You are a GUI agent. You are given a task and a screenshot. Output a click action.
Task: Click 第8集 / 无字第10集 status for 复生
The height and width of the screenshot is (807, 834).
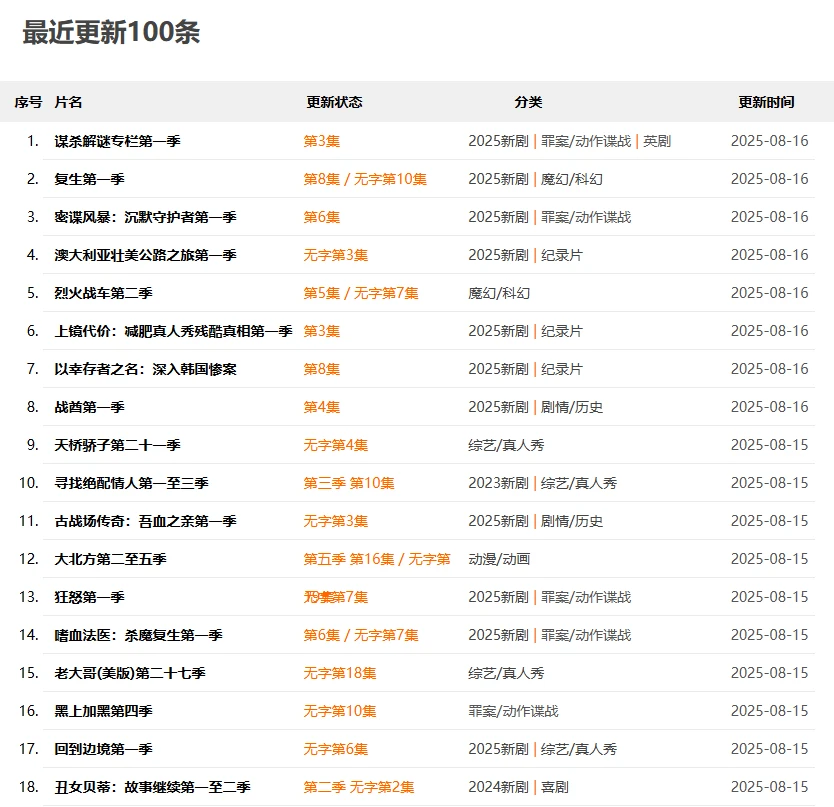click(x=365, y=179)
